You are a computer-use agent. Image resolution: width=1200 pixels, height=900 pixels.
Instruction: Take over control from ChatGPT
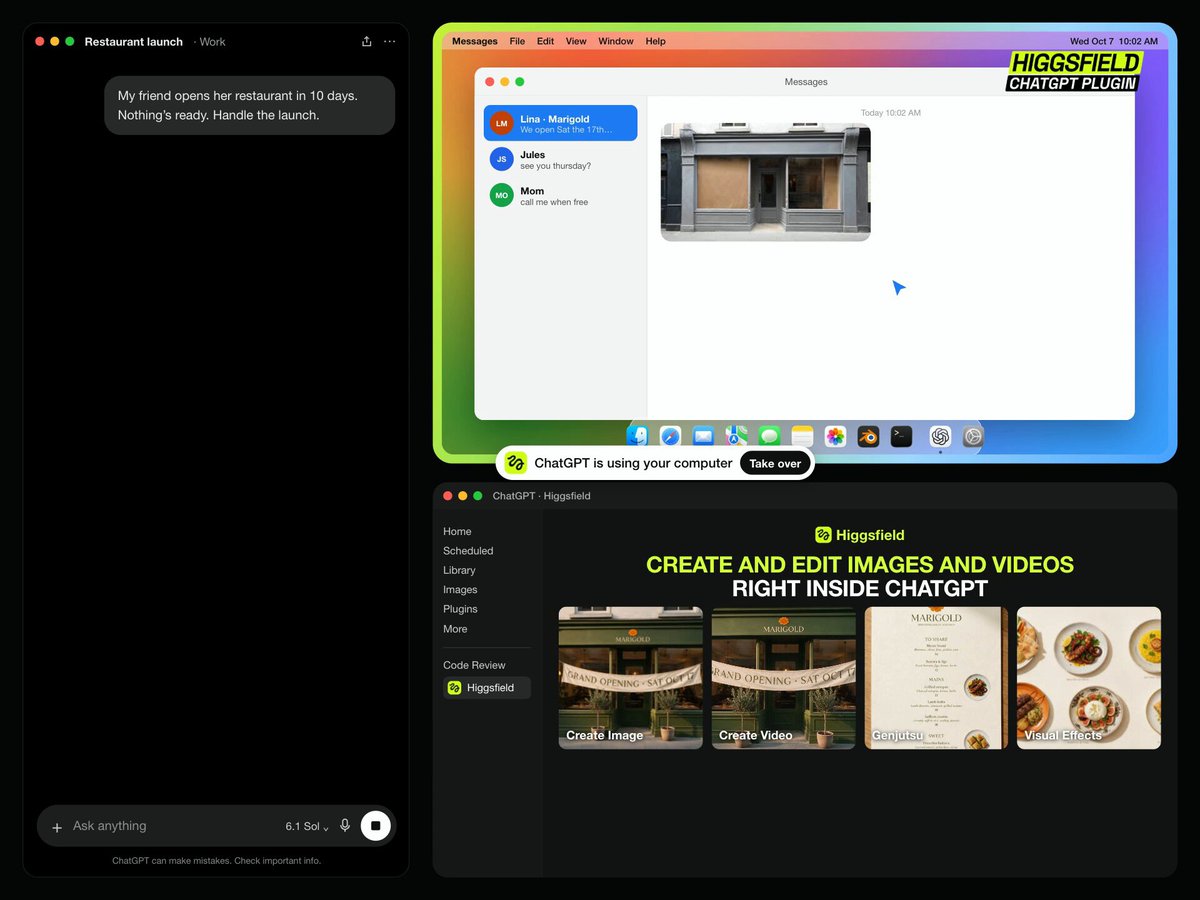(x=775, y=464)
